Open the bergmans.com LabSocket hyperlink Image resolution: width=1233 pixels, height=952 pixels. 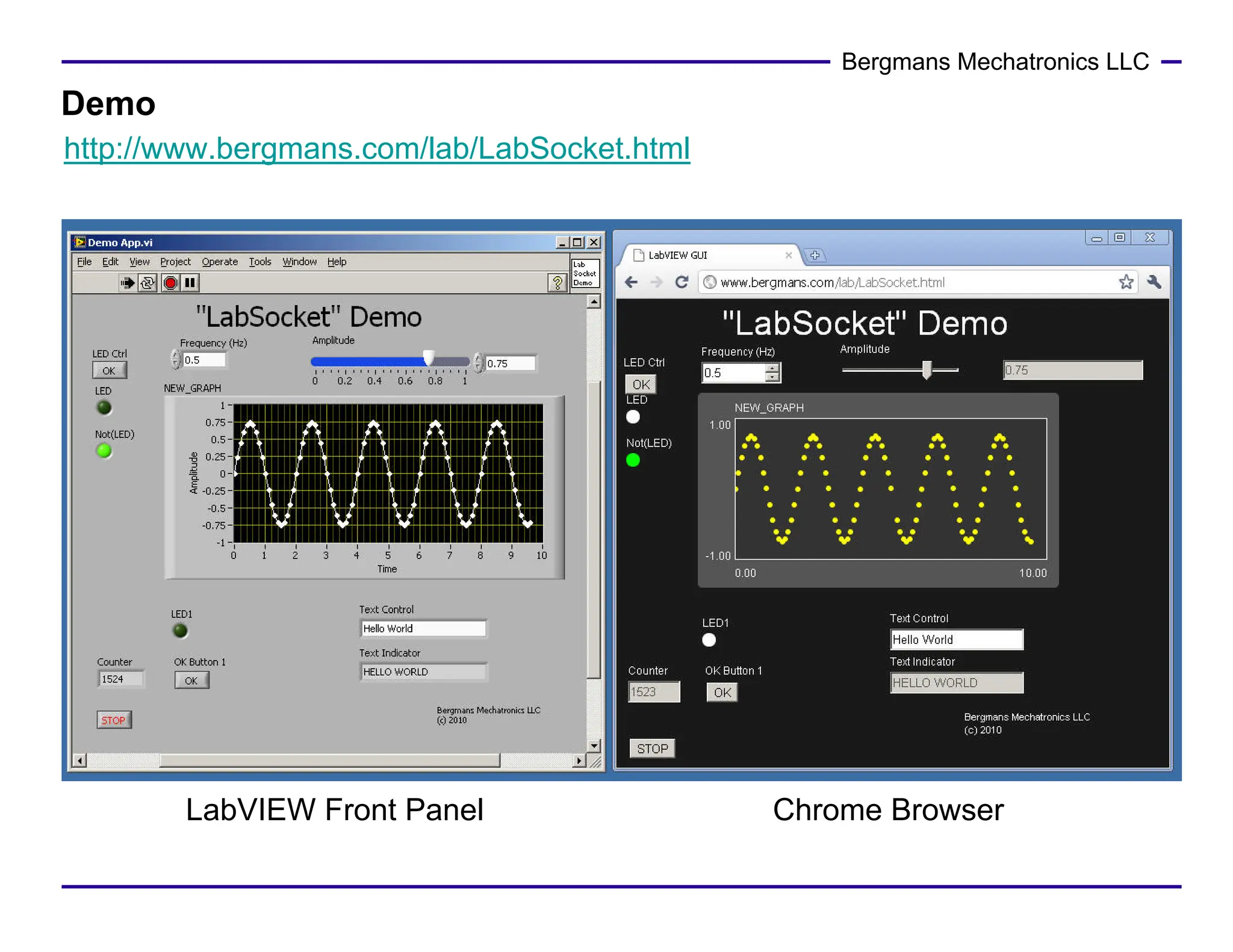(x=377, y=148)
